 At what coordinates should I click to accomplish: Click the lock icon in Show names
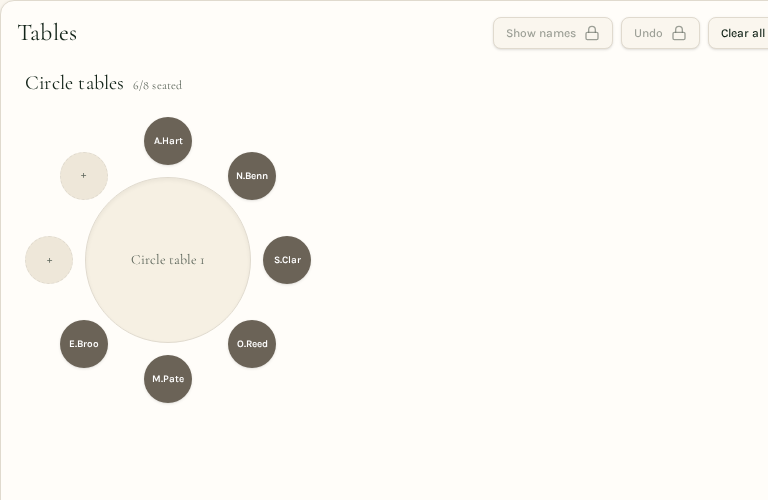tap(592, 33)
